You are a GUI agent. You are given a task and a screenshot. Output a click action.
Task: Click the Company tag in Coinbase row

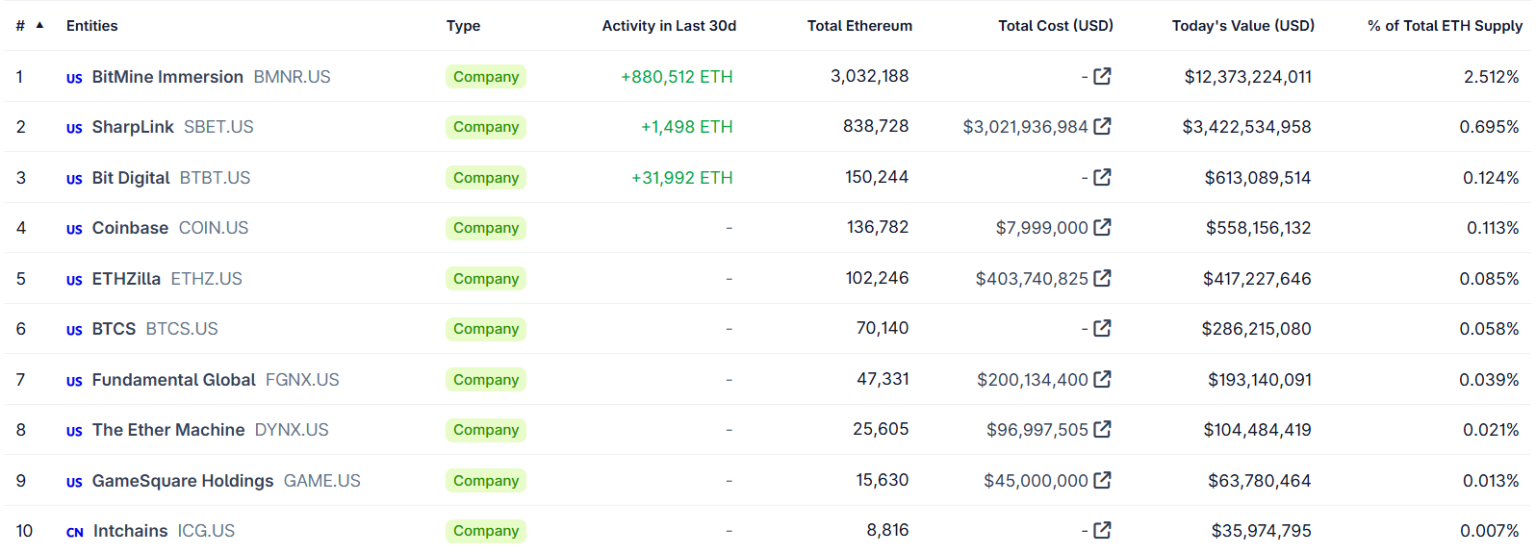pyautogui.click(x=485, y=228)
